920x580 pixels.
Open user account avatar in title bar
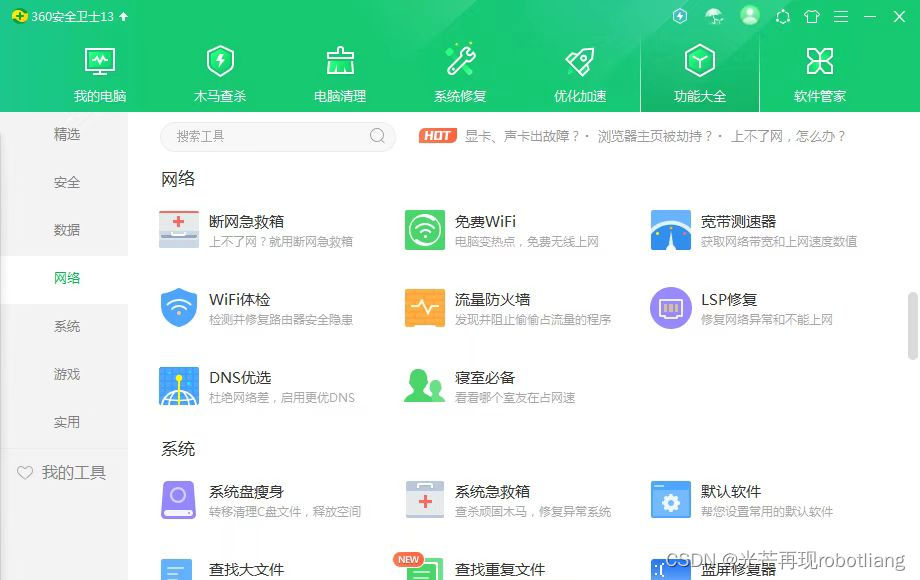click(x=749, y=16)
